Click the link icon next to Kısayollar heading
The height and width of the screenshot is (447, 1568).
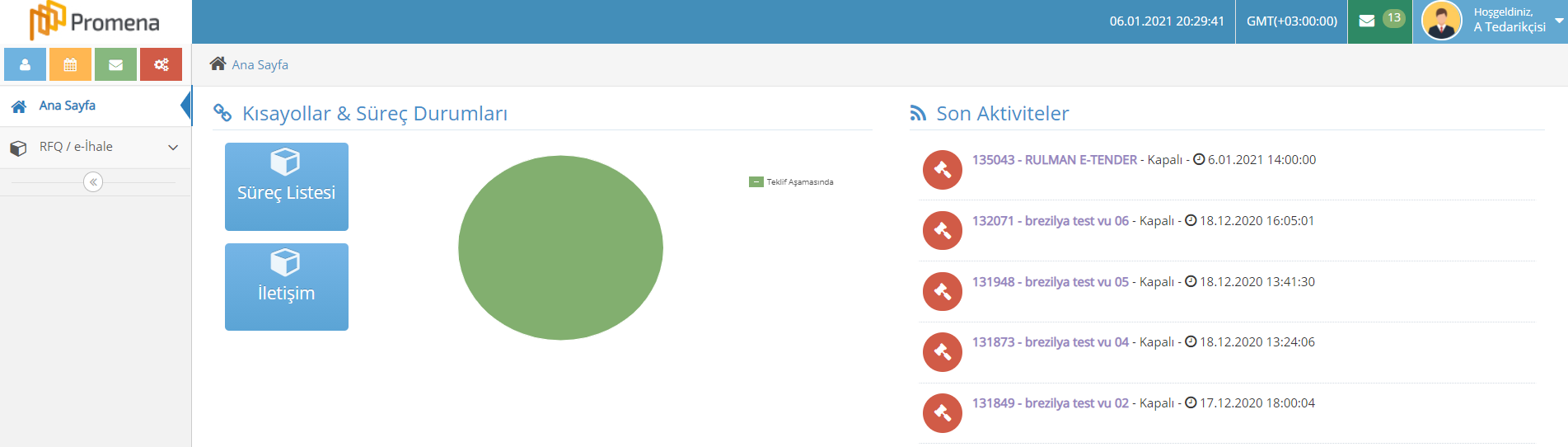pos(222,113)
